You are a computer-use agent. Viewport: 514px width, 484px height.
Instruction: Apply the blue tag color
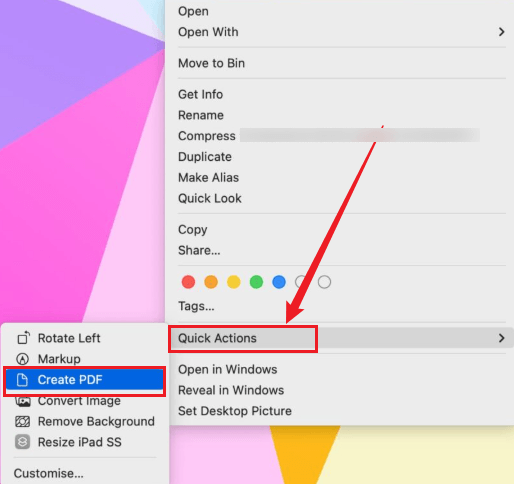pyautogui.click(x=279, y=282)
